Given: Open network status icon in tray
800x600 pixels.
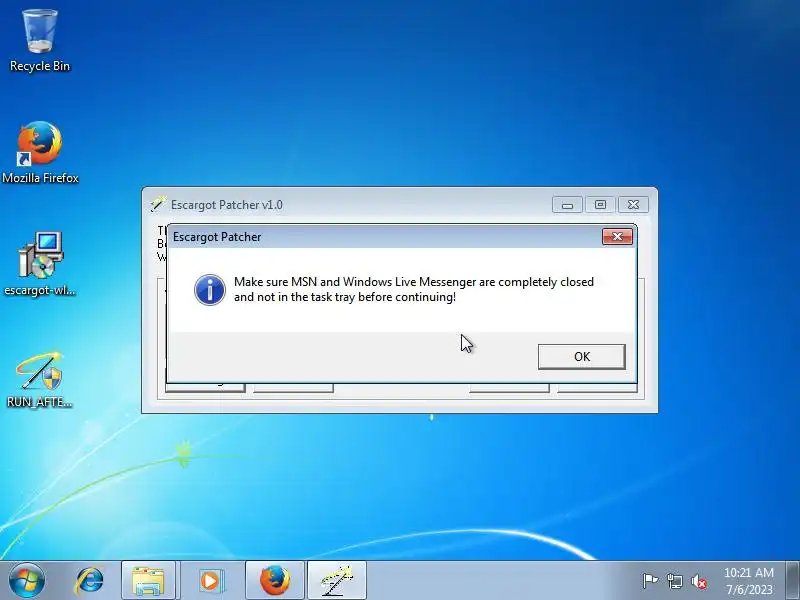Looking at the screenshot, I should point(675,581).
